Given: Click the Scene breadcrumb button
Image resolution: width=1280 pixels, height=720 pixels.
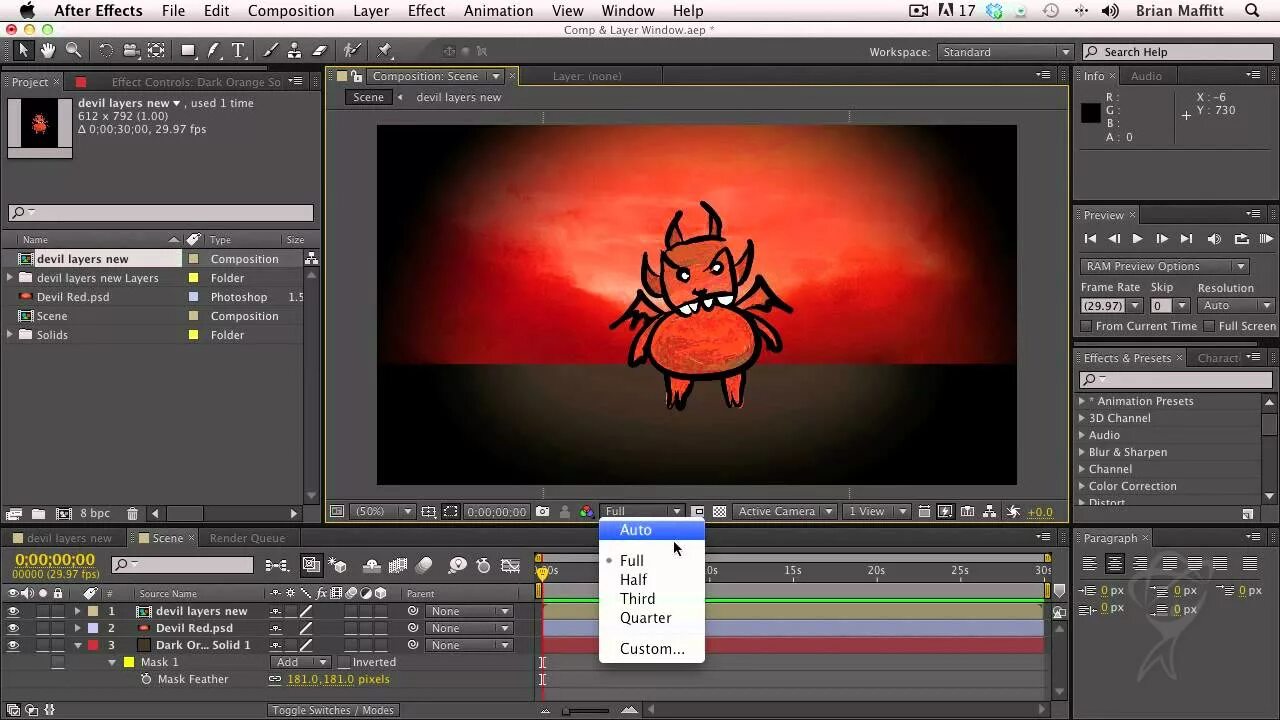Looking at the screenshot, I should 368,97.
